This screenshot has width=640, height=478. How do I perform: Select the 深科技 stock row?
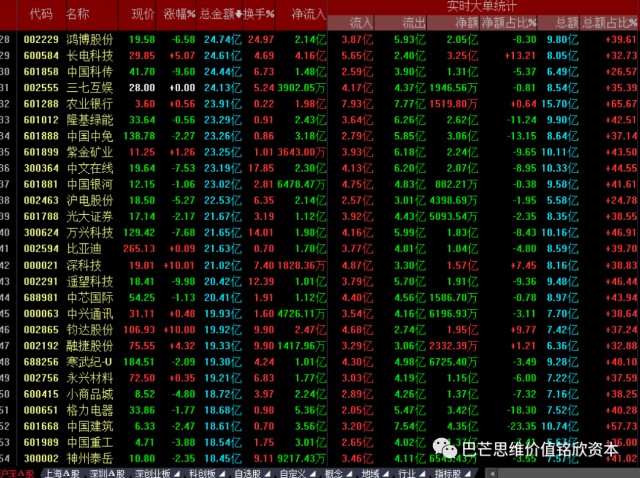tap(320, 265)
